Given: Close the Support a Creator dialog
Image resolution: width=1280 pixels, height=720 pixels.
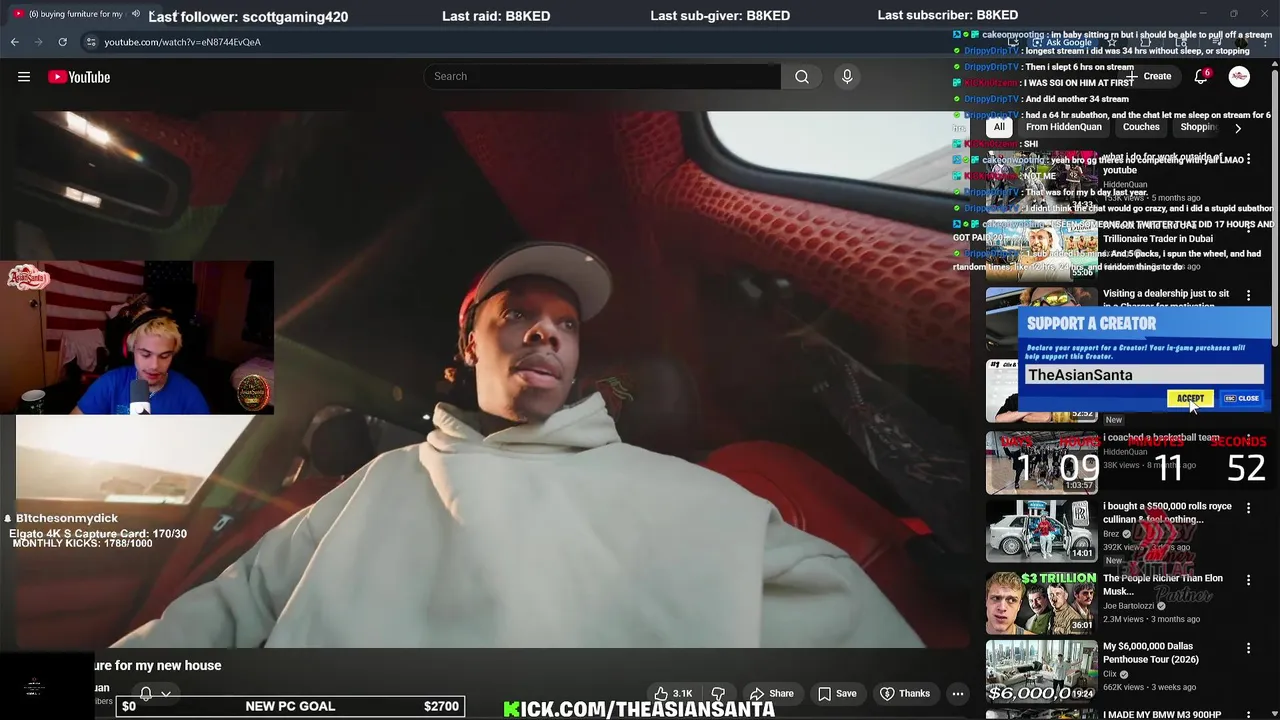Looking at the screenshot, I should 1242,398.
